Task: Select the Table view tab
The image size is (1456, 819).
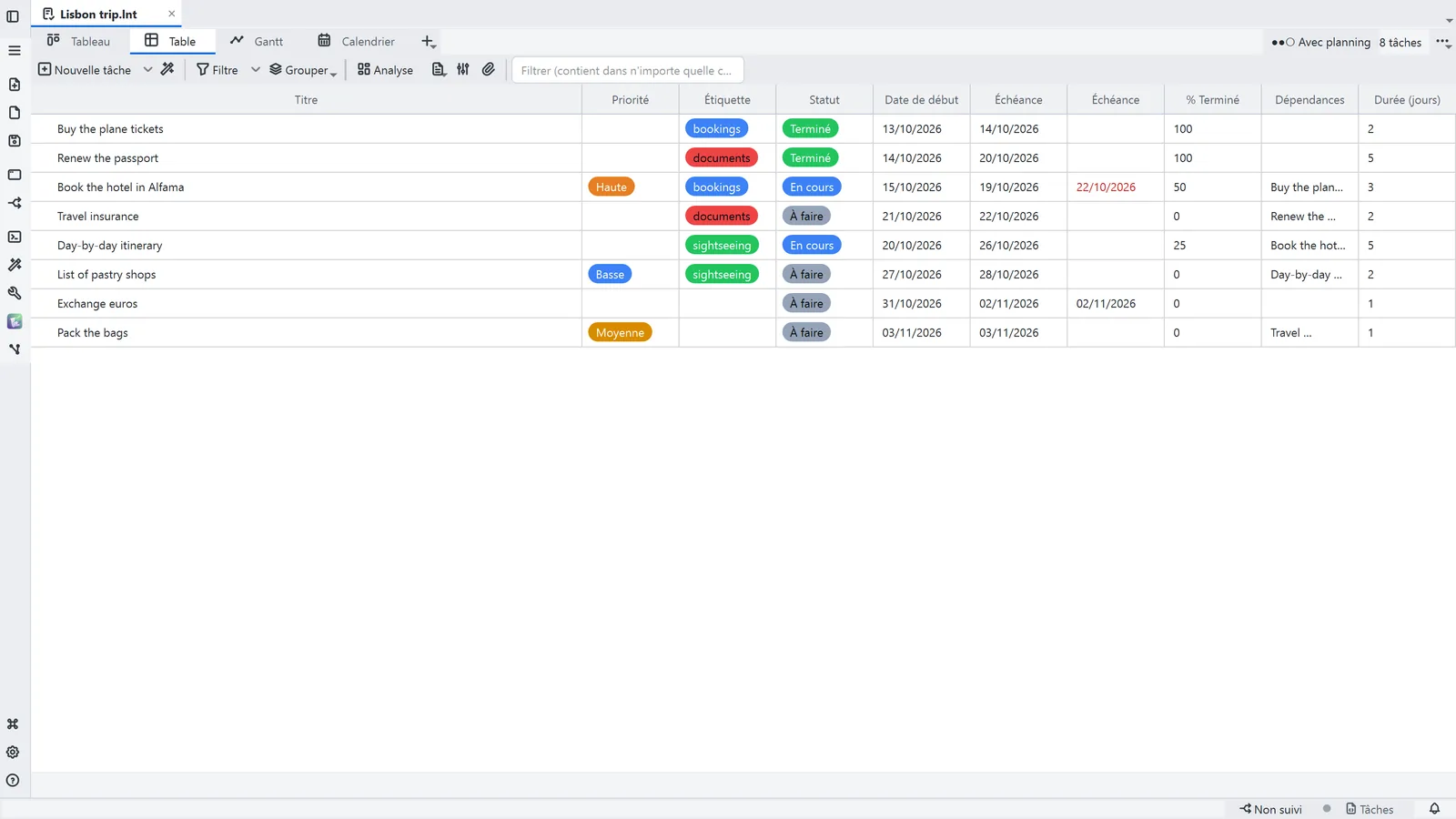Action: (x=171, y=41)
